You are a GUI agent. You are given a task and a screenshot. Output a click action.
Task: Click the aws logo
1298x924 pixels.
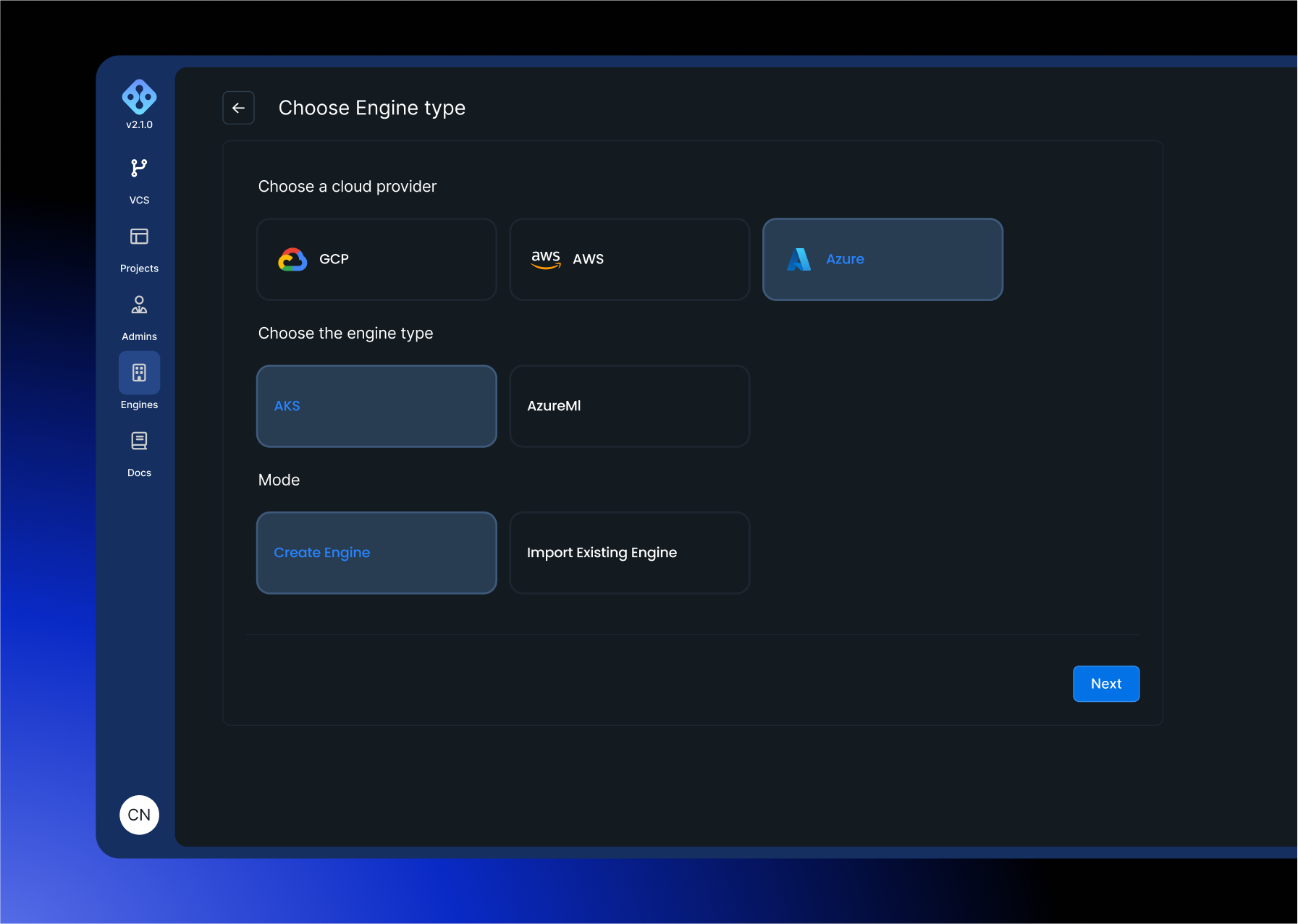coord(546,259)
